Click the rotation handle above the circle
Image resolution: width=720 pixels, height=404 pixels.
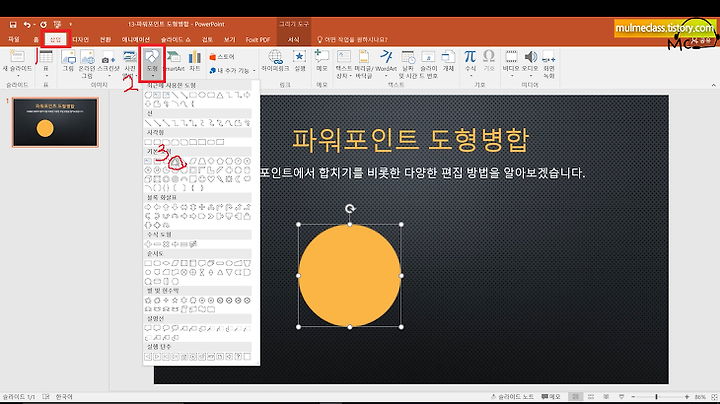(350, 209)
